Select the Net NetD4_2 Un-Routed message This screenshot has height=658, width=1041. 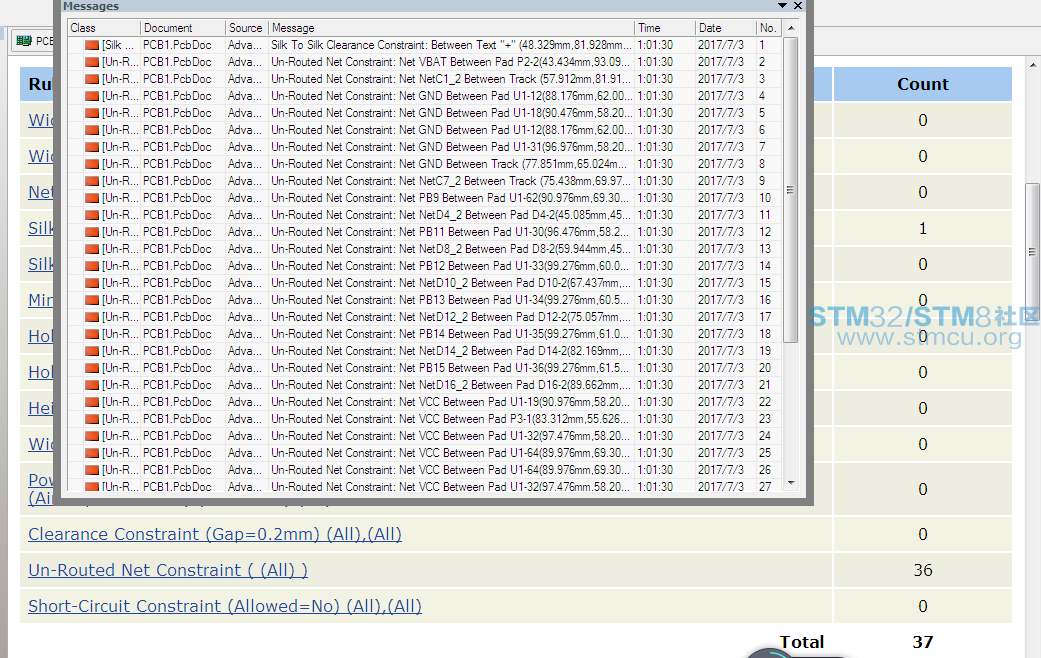click(x=425, y=215)
